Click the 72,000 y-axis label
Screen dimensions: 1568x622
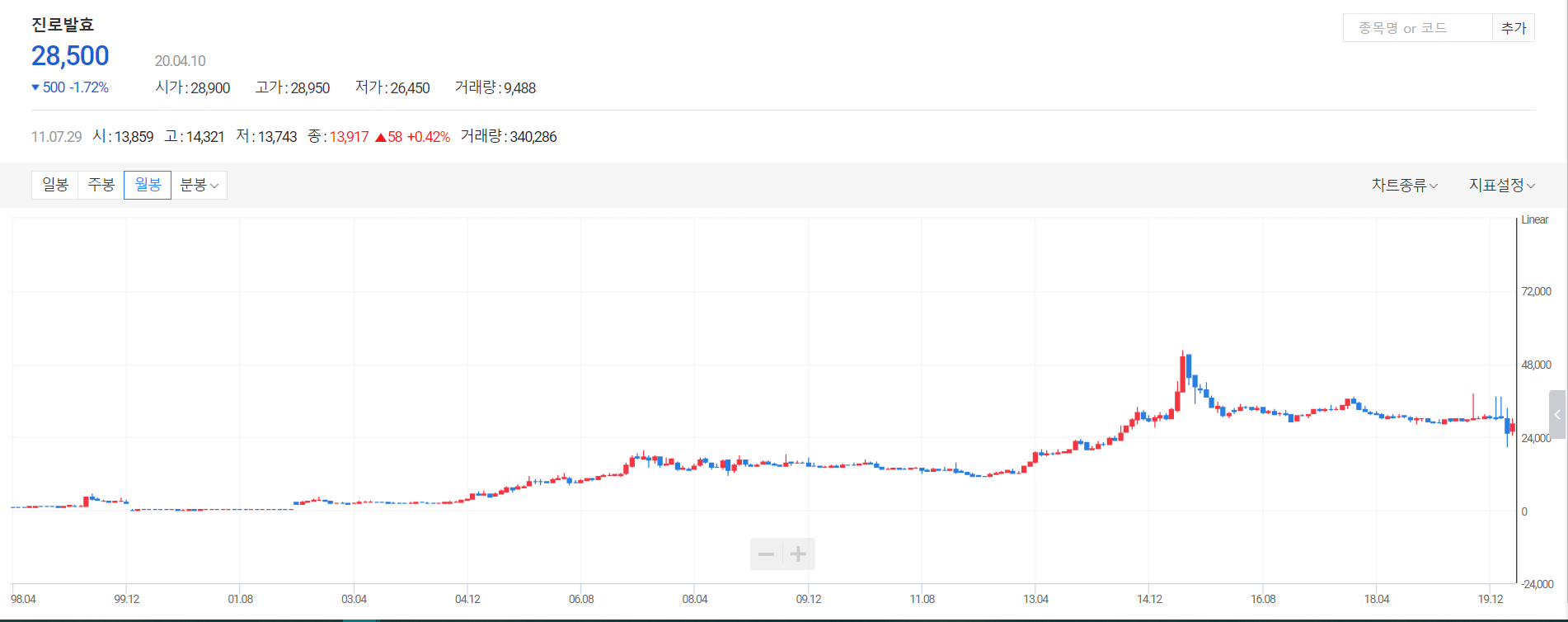pyautogui.click(x=1536, y=291)
